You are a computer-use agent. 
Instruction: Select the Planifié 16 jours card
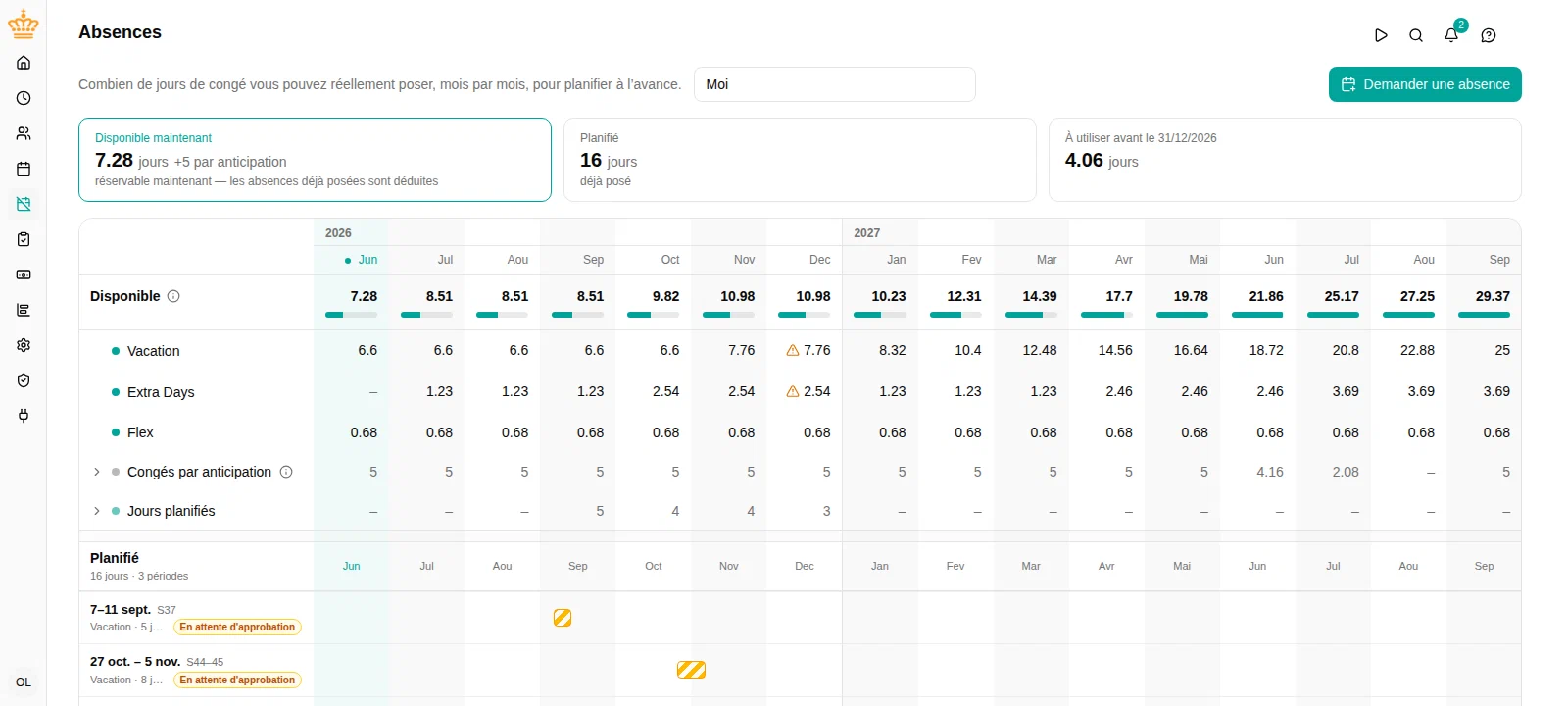(800, 160)
